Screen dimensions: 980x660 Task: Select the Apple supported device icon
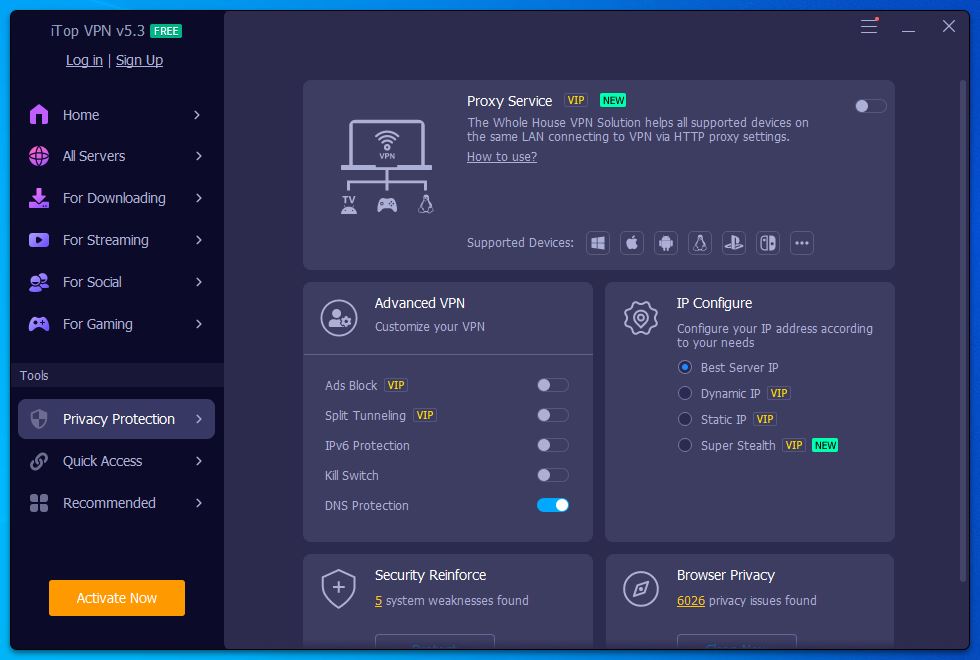click(x=632, y=243)
